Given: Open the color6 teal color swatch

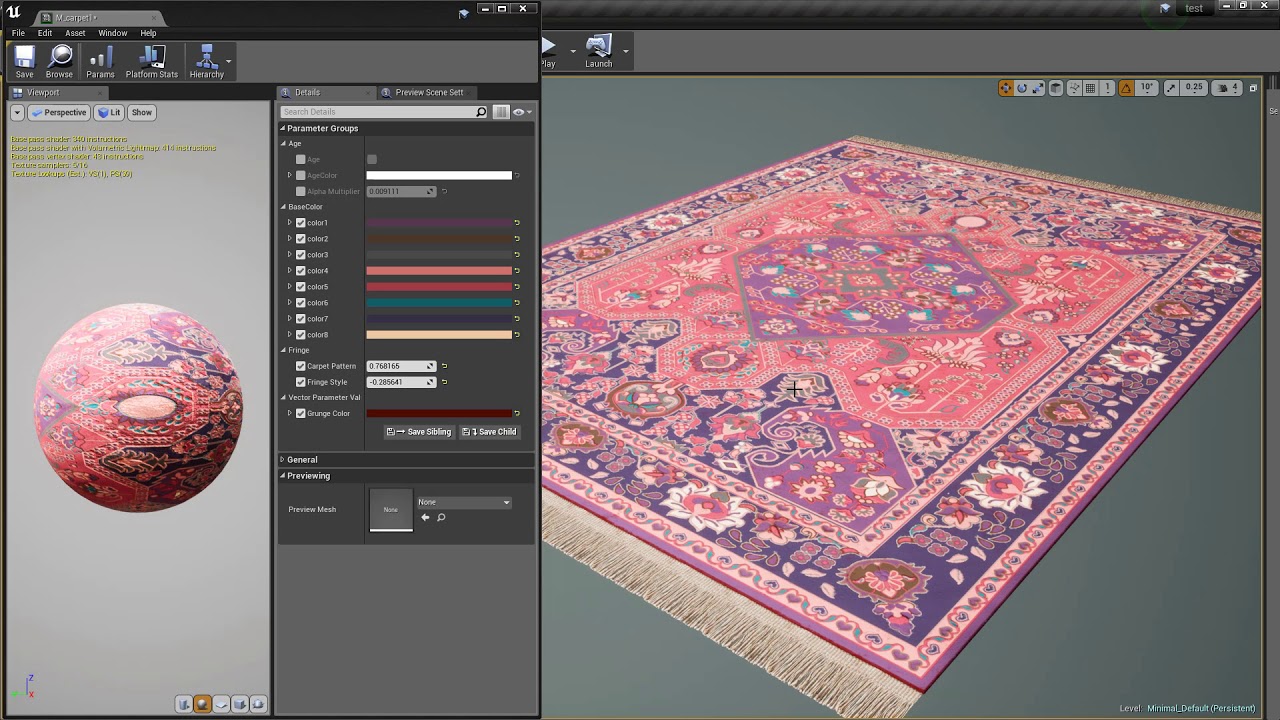Looking at the screenshot, I should click(439, 303).
